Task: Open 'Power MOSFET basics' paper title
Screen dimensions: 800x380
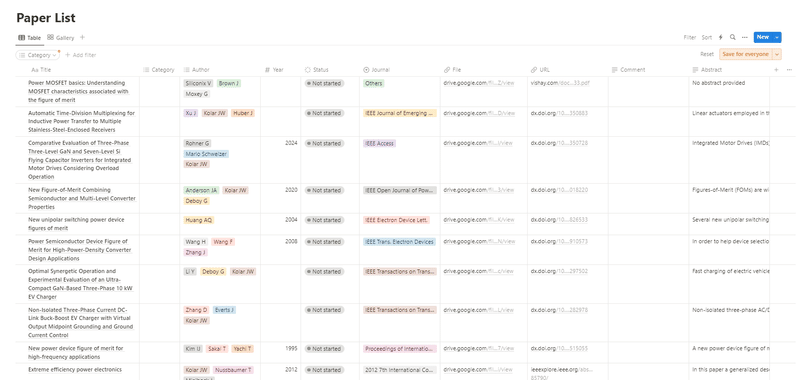Action: click(x=79, y=91)
